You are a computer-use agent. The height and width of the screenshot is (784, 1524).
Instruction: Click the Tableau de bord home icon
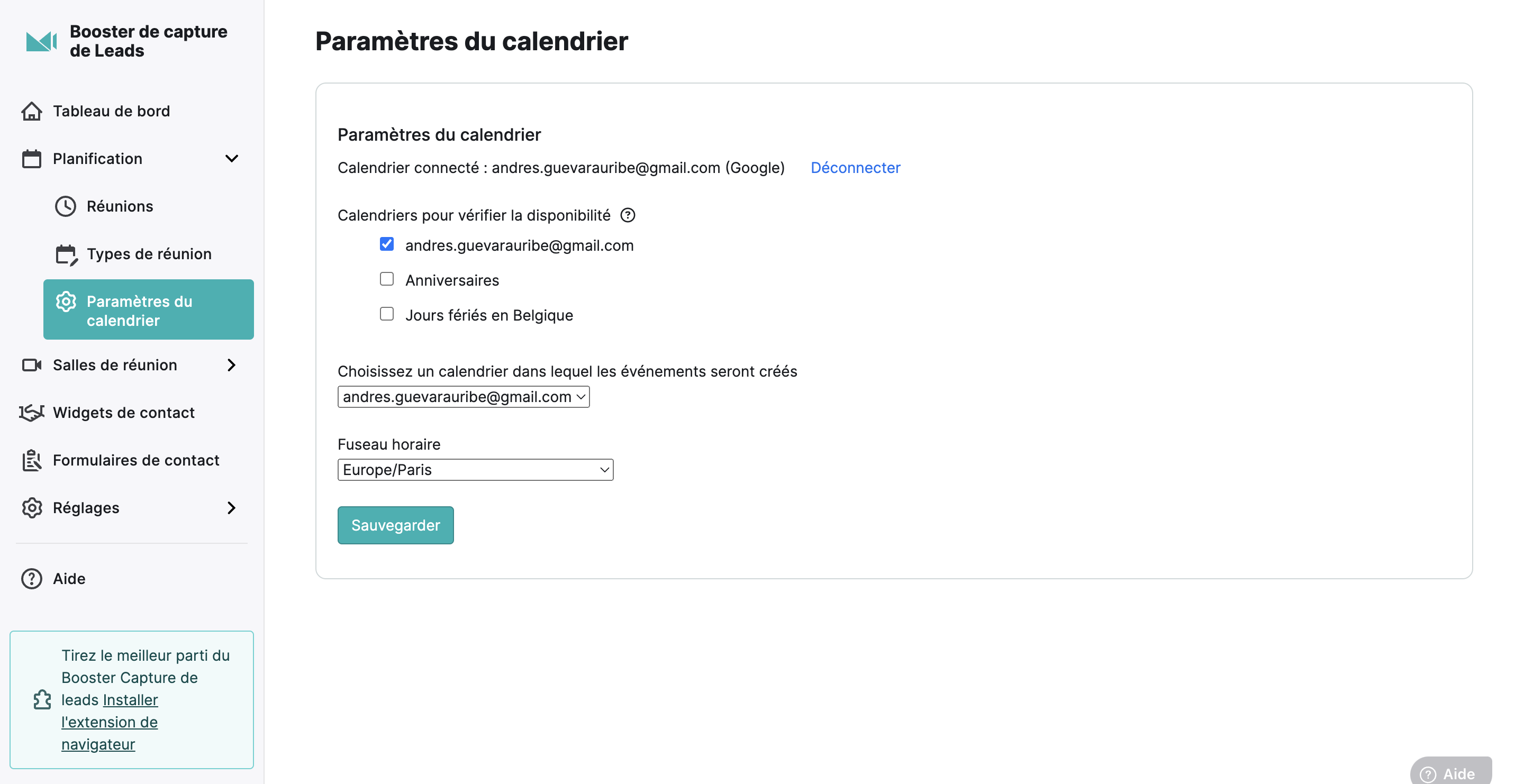click(32, 111)
